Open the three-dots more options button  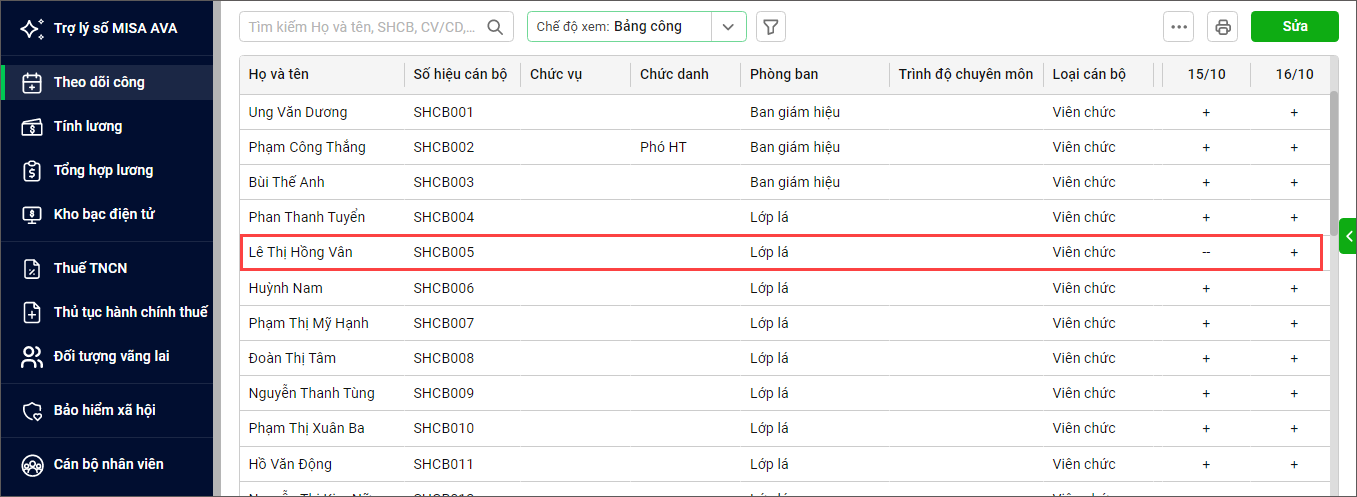pos(1178,27)
